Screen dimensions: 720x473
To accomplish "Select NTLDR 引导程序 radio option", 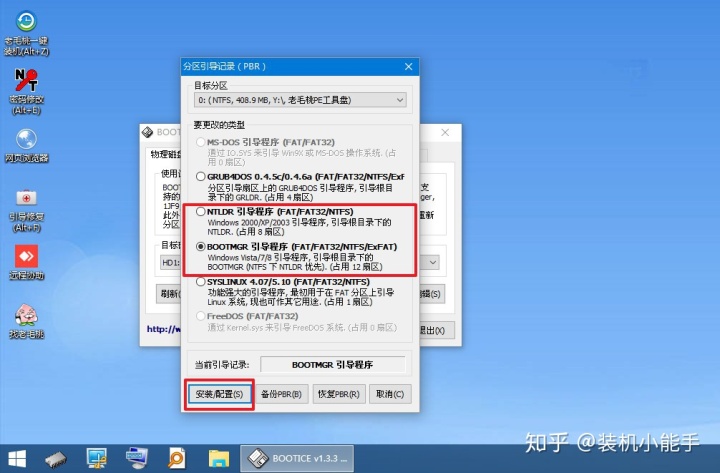I will point(201,212).
